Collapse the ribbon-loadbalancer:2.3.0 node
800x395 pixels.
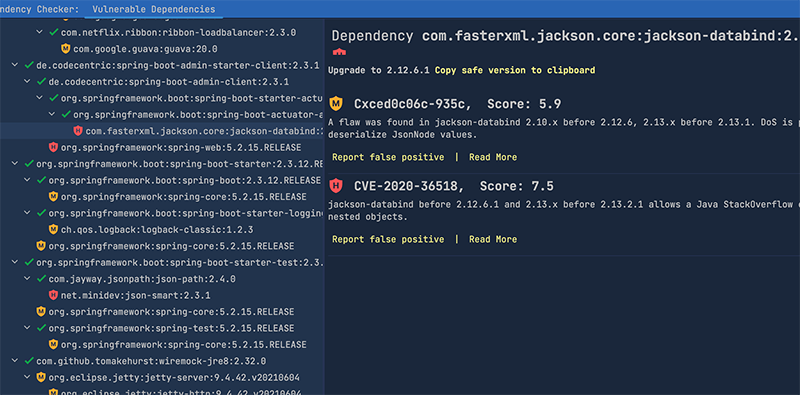pos(39,32)
